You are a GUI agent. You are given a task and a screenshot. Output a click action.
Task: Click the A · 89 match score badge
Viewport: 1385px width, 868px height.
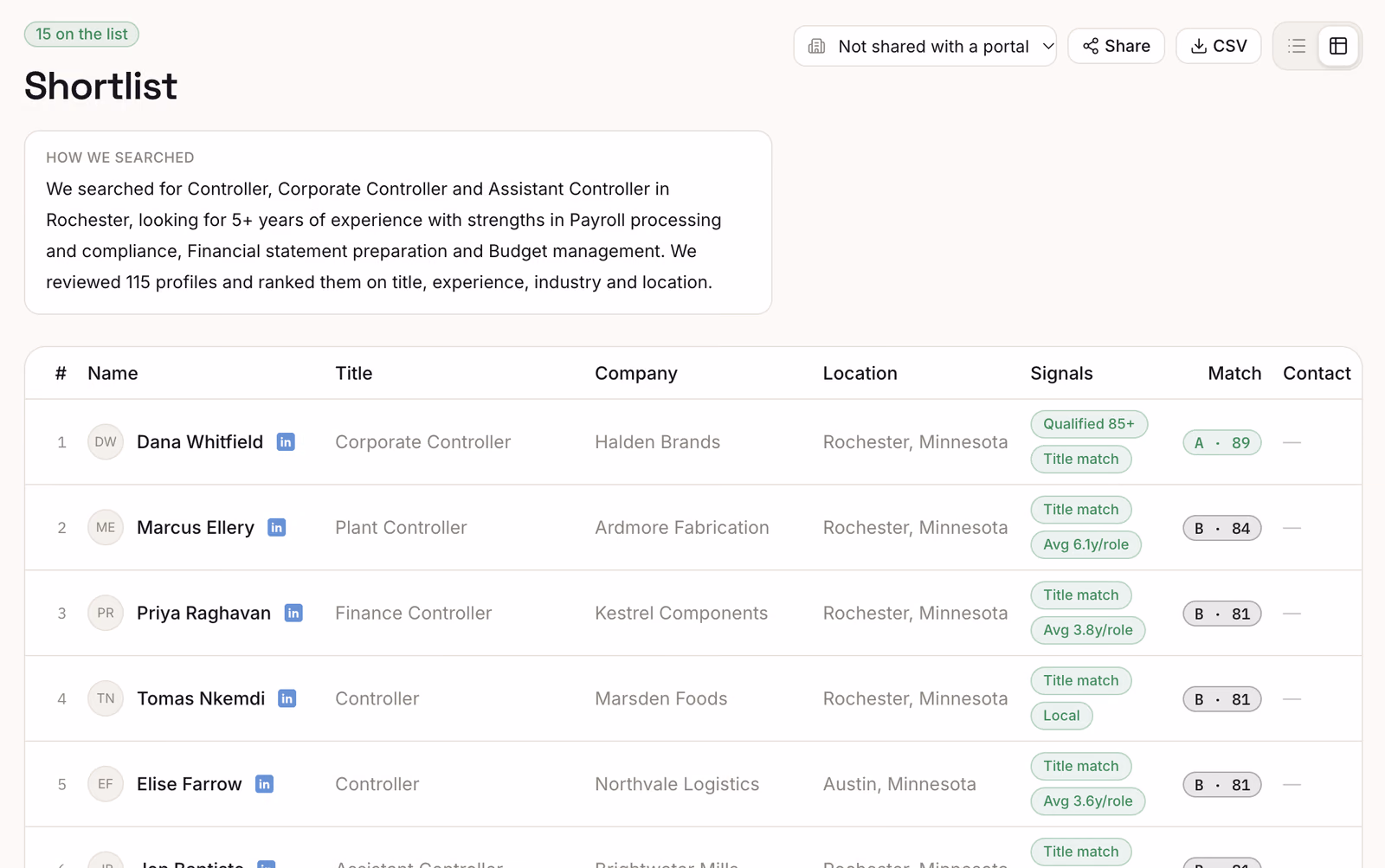point(1222,442)
